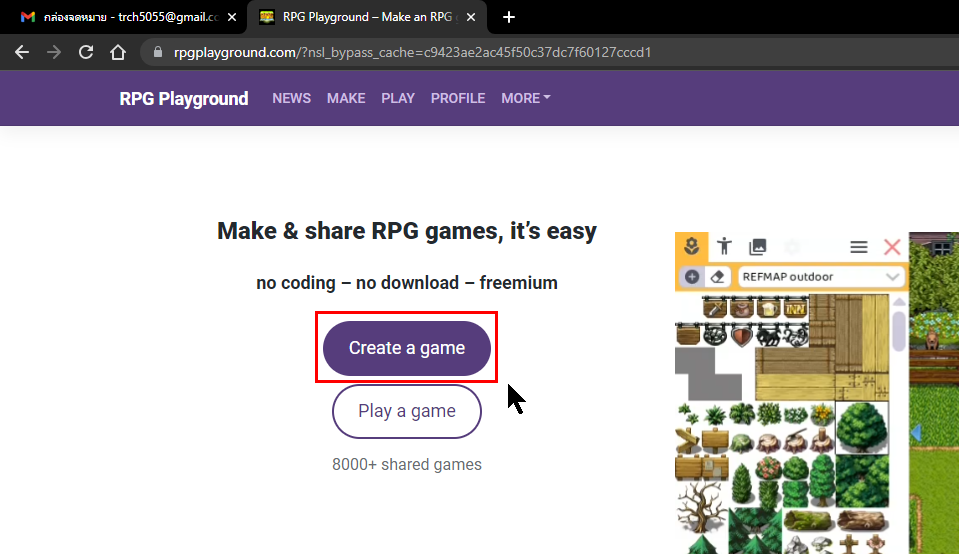959x554 pixels.
Task: Click the address bar URL field
Action: coord(550,53)
